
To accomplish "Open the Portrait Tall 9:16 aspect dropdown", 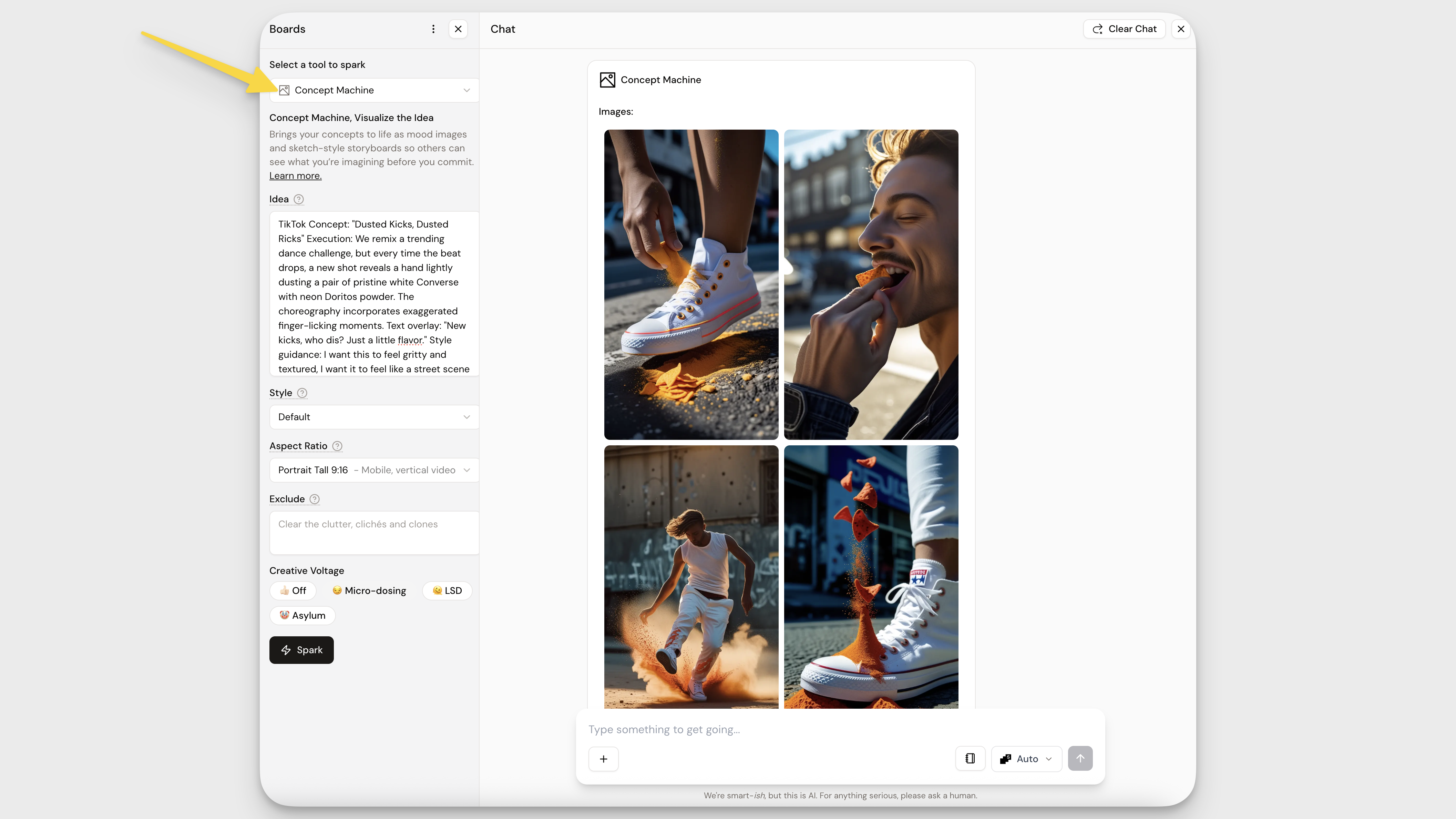I will 374,470.
